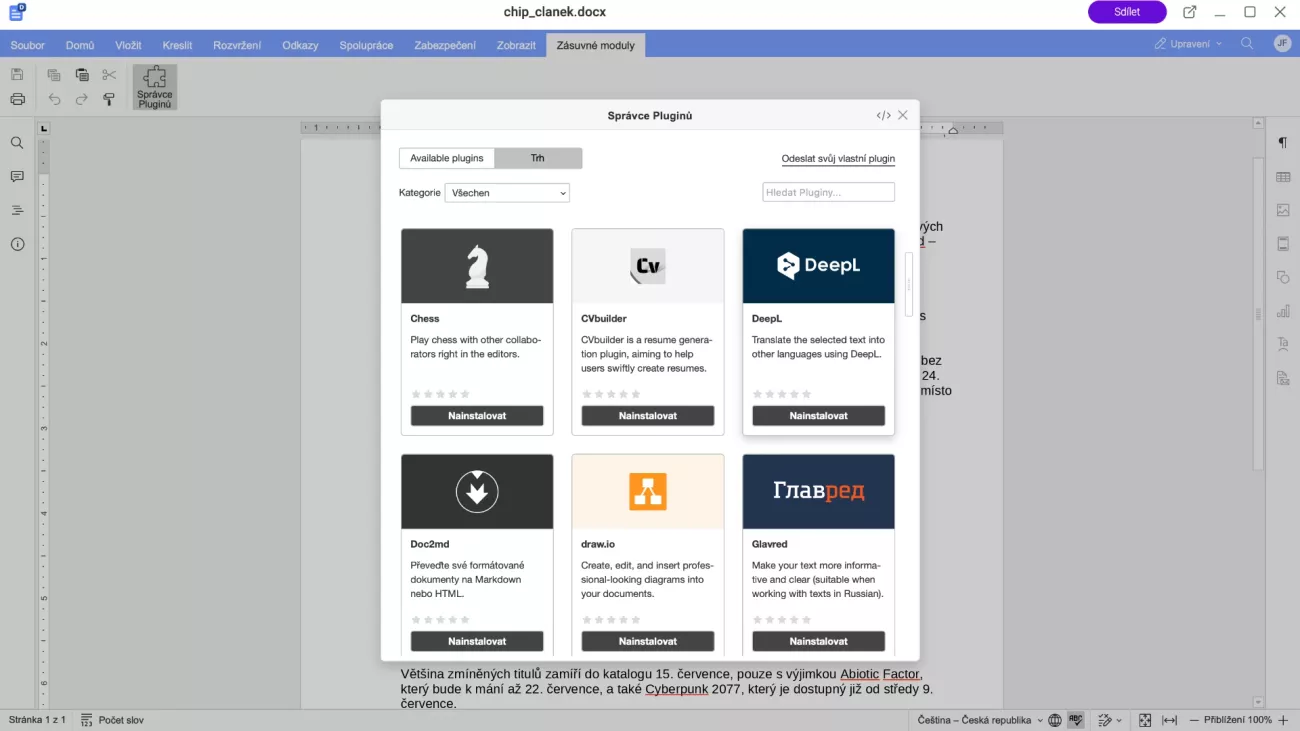Image resolution: width=1300 pixels, height=731 pixels.
Task: Open the search icon in left sidebar
Action: (17, 143)
